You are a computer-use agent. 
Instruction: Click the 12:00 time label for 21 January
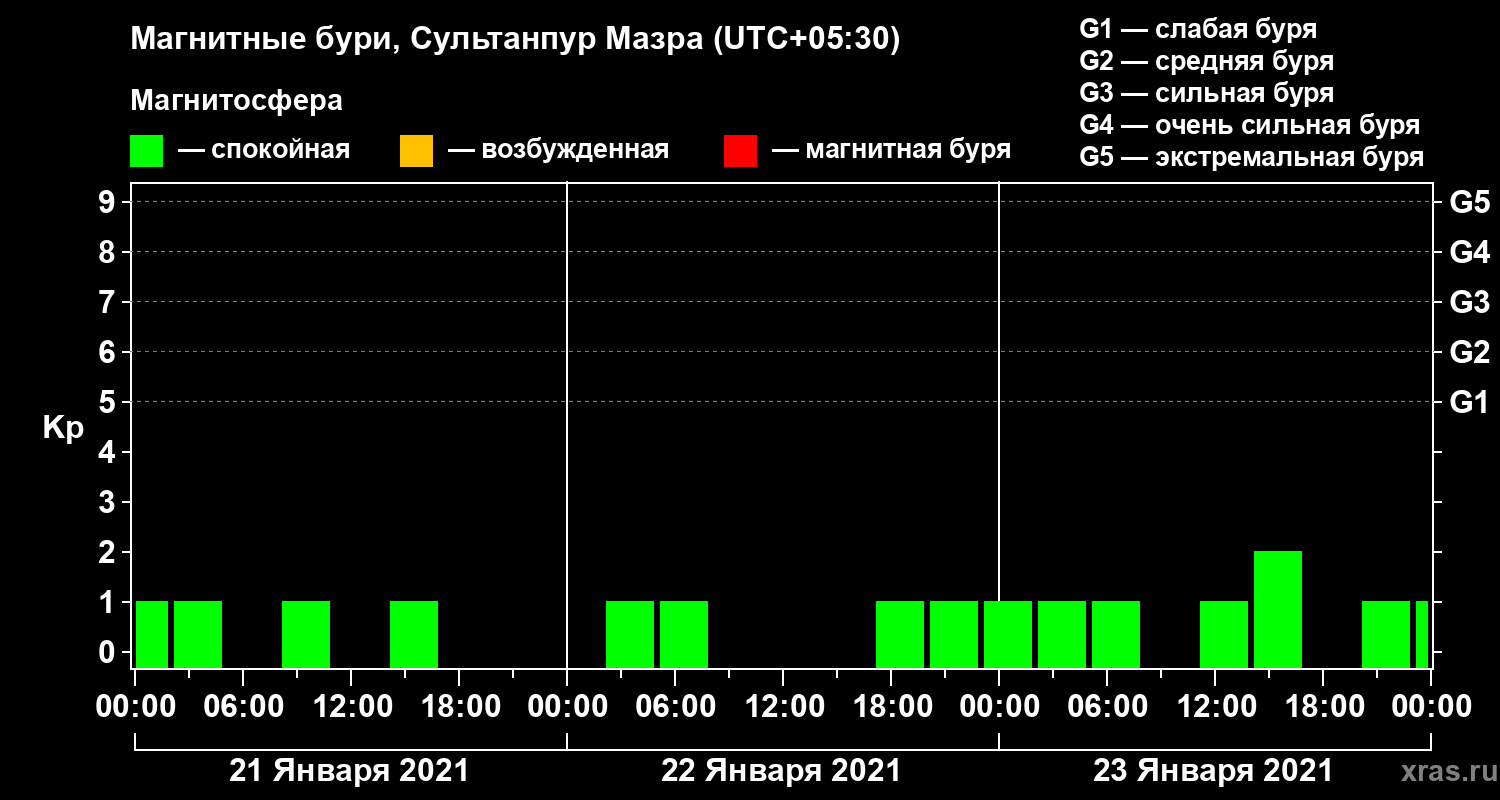pos(351,707)
